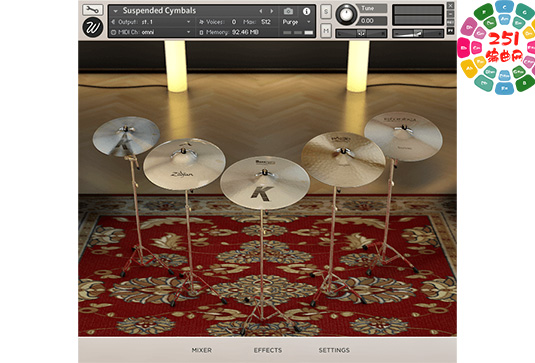Open the wrench edit-mode icon

coord(92,10)
